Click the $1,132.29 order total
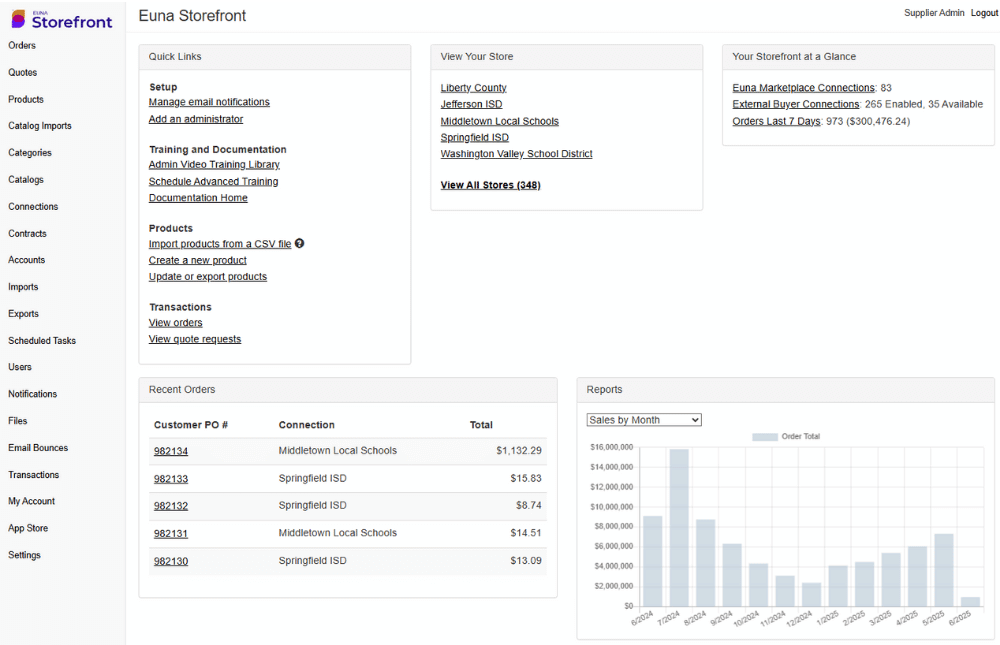 click(519, 450)
